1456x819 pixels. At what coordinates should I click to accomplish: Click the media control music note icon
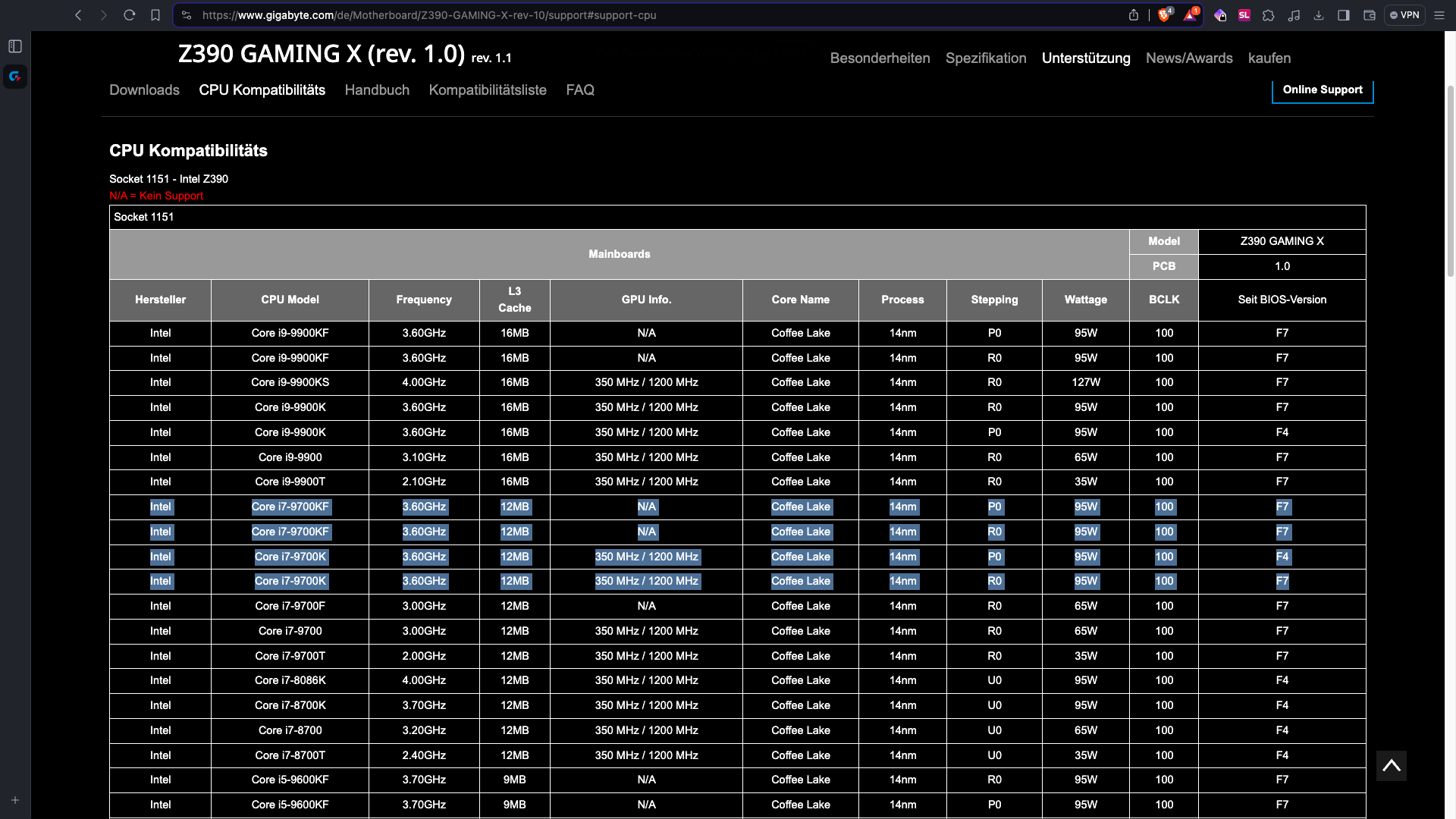(1294, 15)
